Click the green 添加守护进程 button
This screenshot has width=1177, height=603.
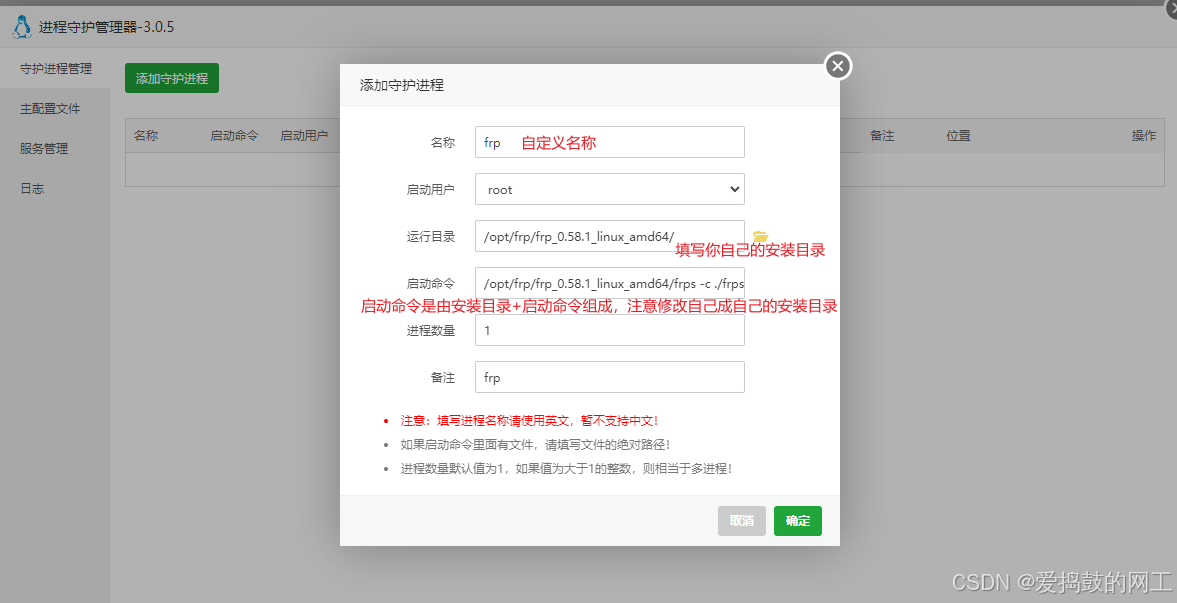(x=172, y=78)
